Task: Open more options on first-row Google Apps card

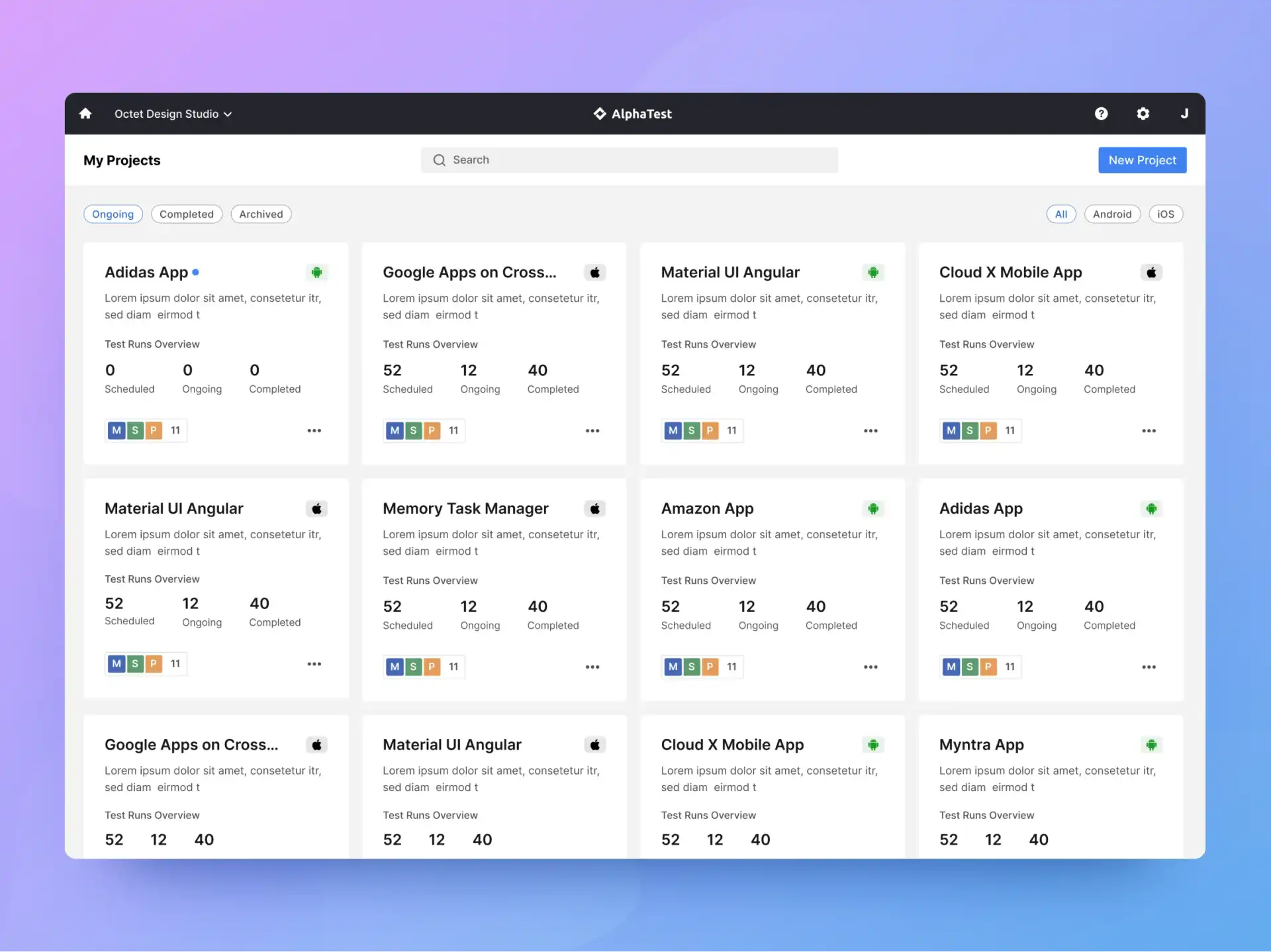Action: point(592,430)
